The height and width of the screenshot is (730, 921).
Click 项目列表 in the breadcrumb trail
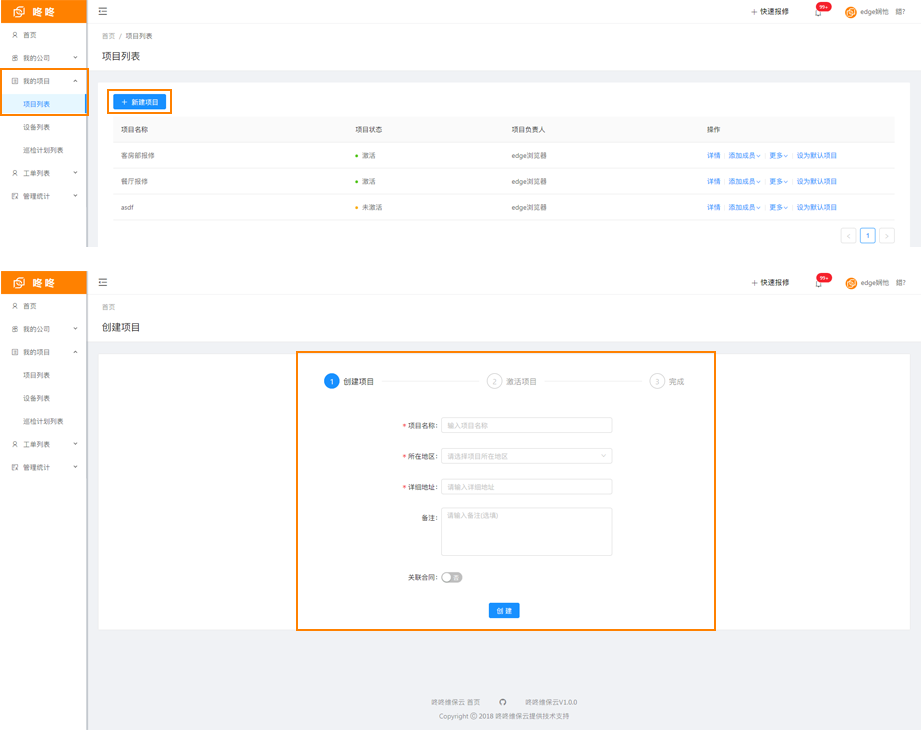coord(139,36)
